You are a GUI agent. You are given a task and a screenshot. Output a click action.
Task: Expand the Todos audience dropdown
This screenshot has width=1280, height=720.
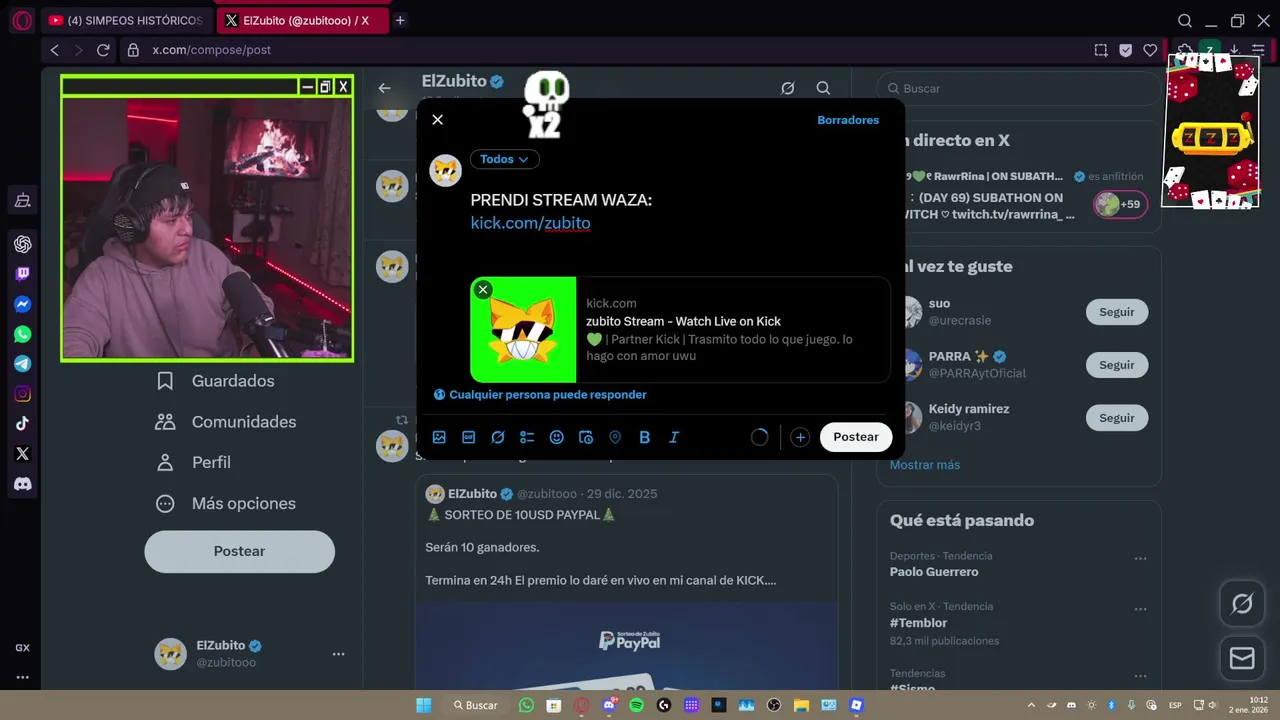[x=504, y=159]
